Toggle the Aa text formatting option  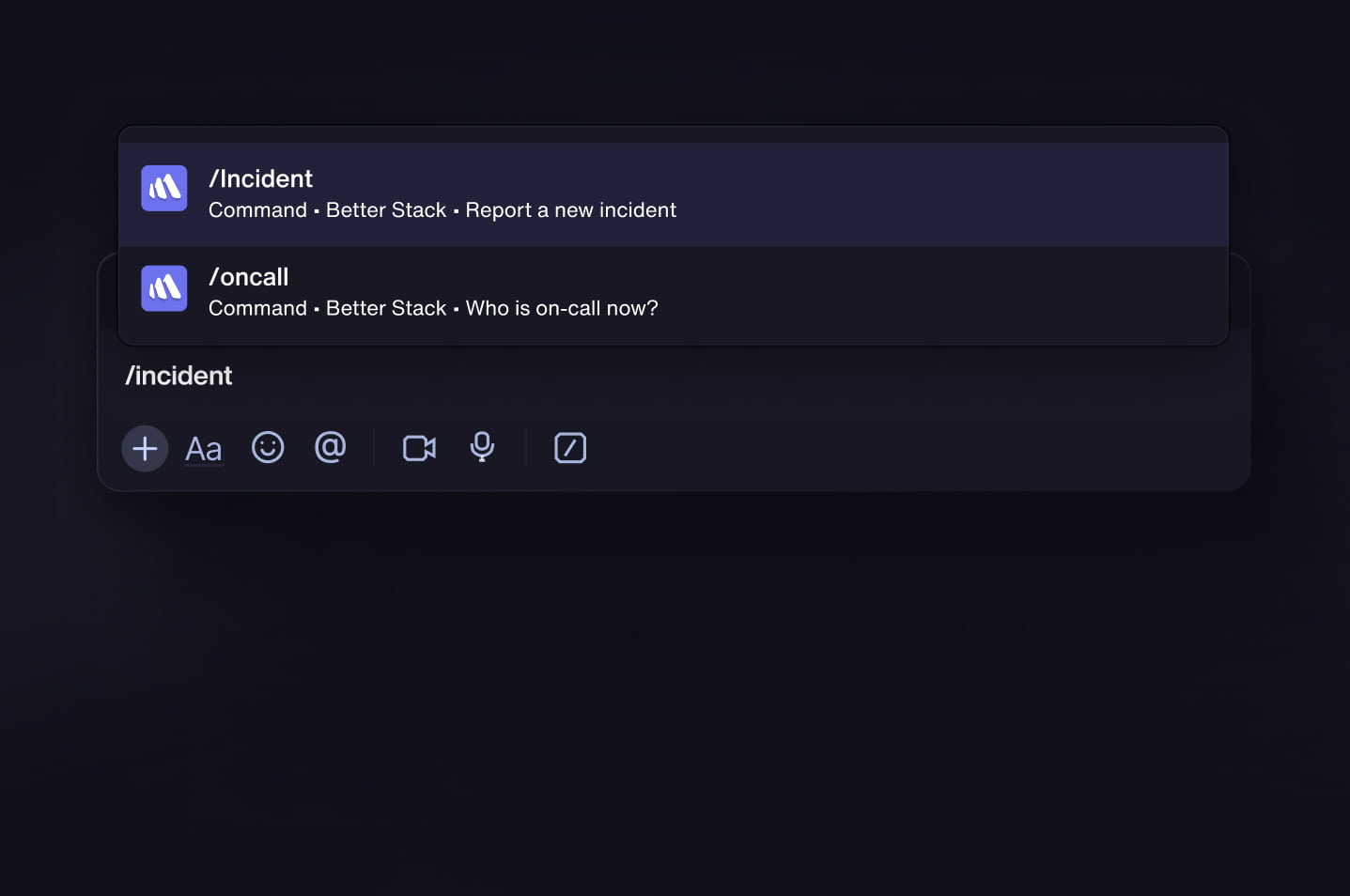[x=204, y=449]
